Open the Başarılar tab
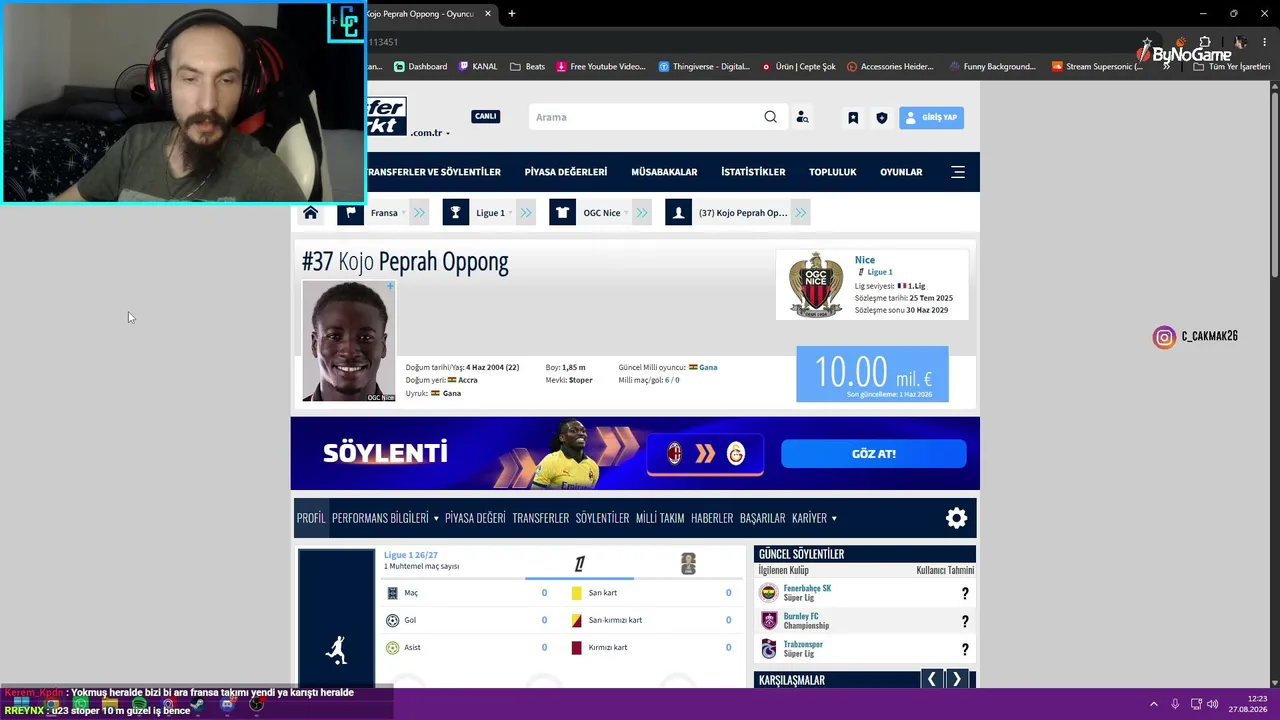The image size is (1280, 720). tap(762, 518)
